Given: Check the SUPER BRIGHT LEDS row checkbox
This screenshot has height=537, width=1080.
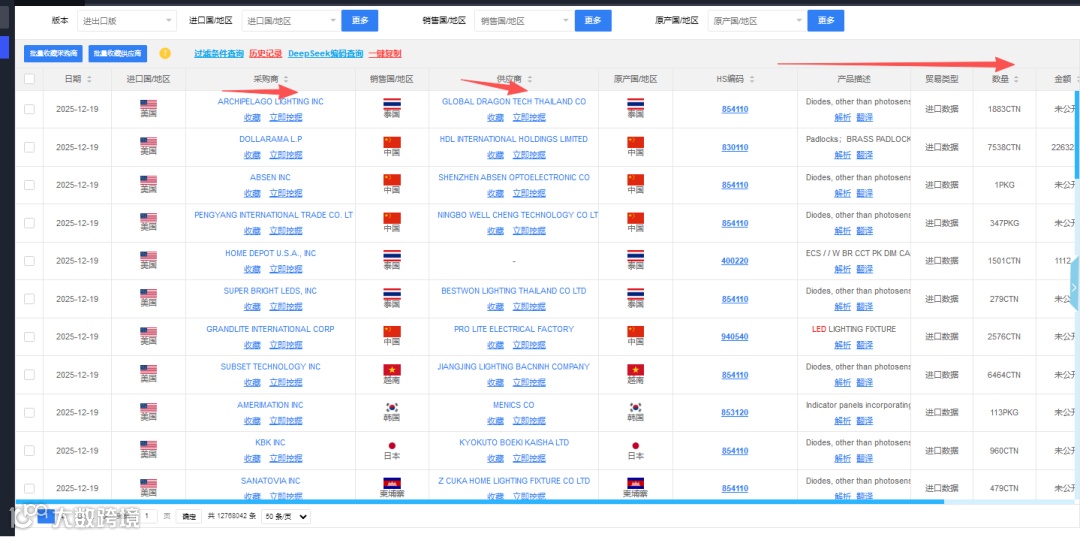Looking at the screenshot, I should coord(29,299).
